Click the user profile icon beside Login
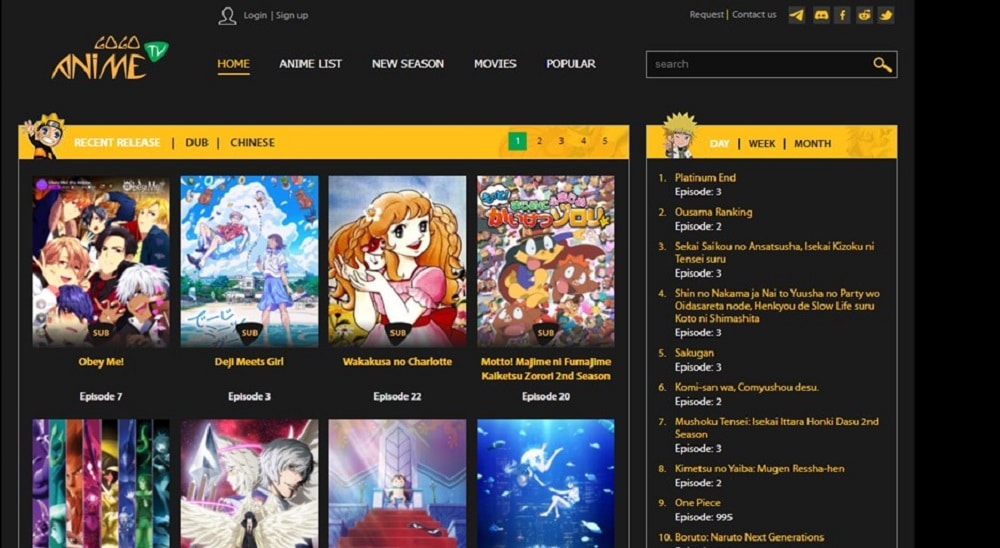This screenshot has height=548, width=1000. 227,16
